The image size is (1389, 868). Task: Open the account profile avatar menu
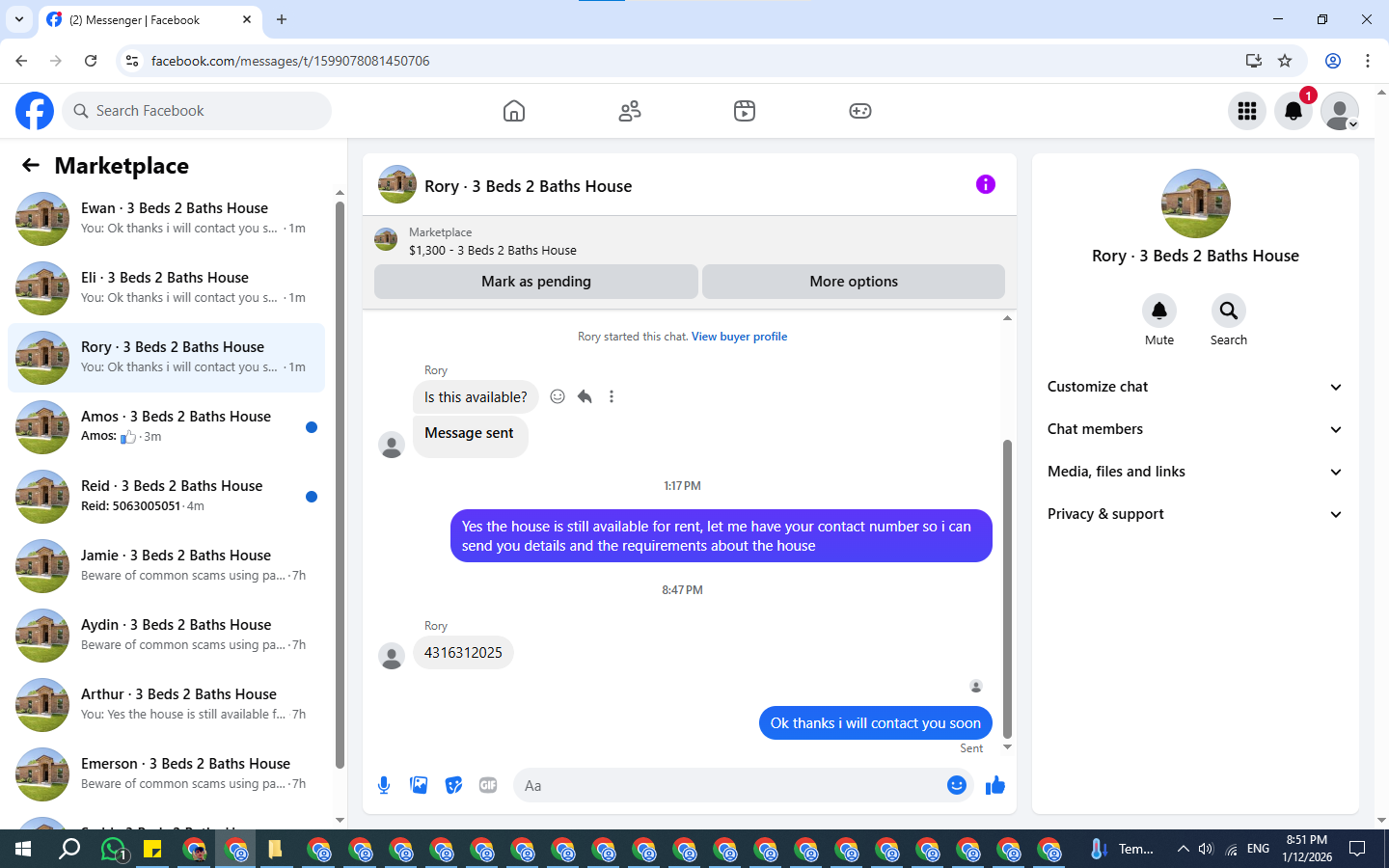pyautogui.click(x=1340, y=111)
